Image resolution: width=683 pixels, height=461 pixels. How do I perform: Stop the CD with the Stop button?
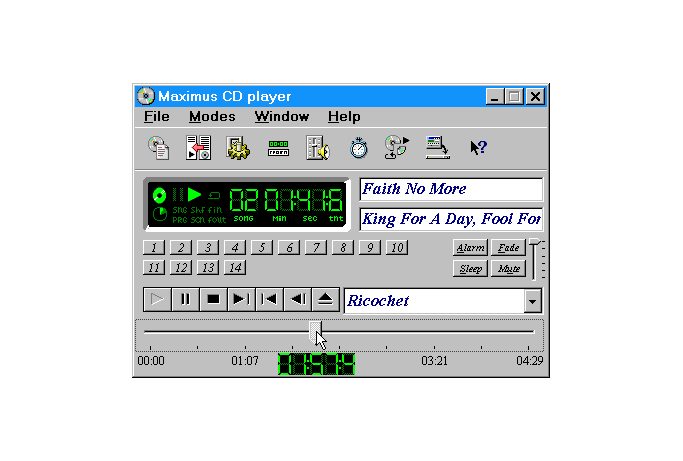coord(213,299)
